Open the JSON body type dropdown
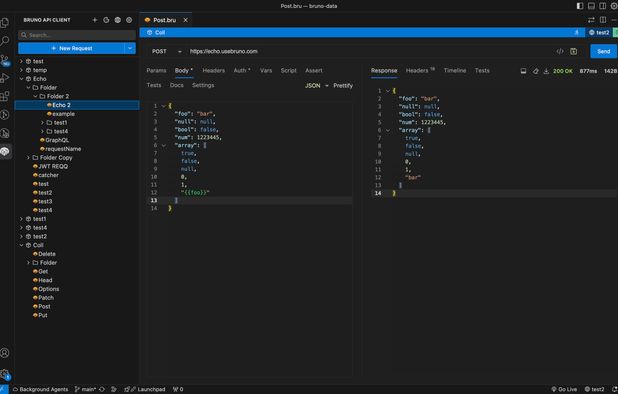618x394 pixels. (x=316, y=86)
